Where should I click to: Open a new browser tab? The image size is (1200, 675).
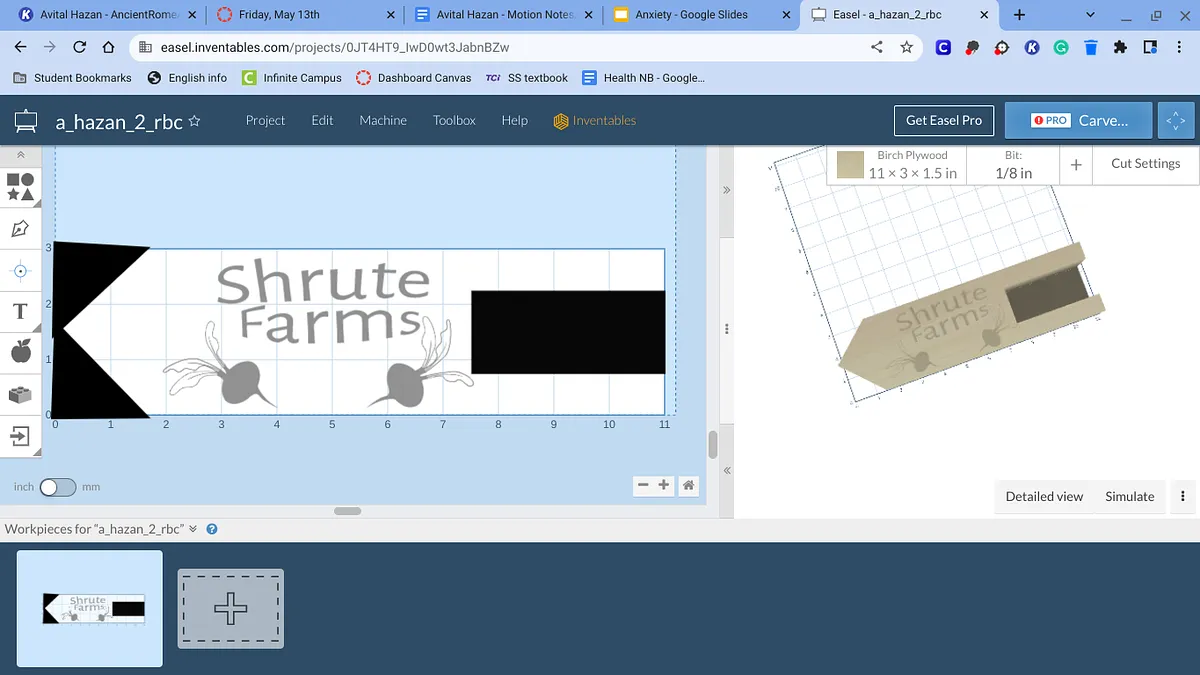[x=1019, y=15]
